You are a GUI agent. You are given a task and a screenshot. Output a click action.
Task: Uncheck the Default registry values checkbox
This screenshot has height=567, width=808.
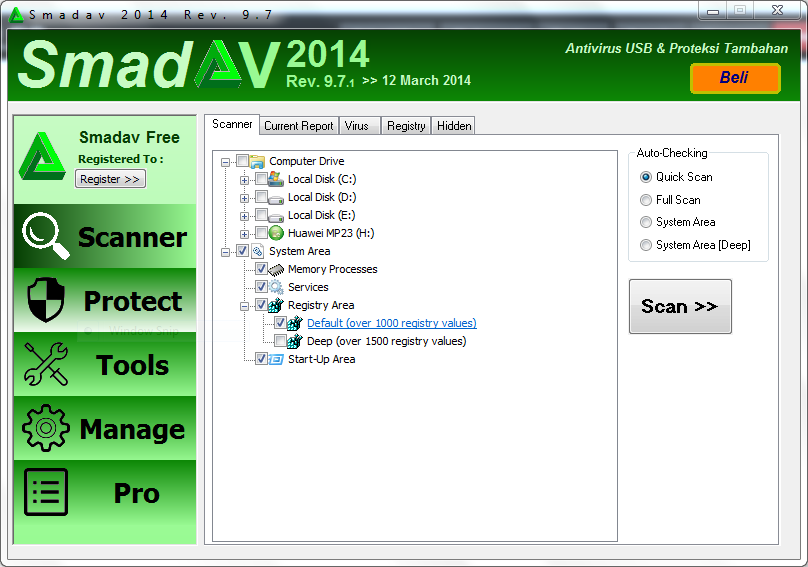pos(280,323)
